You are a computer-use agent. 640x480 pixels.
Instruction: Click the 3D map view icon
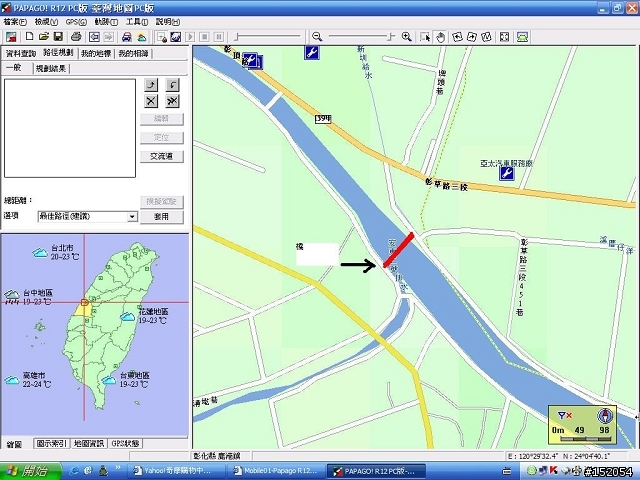[x=522, y=37]
